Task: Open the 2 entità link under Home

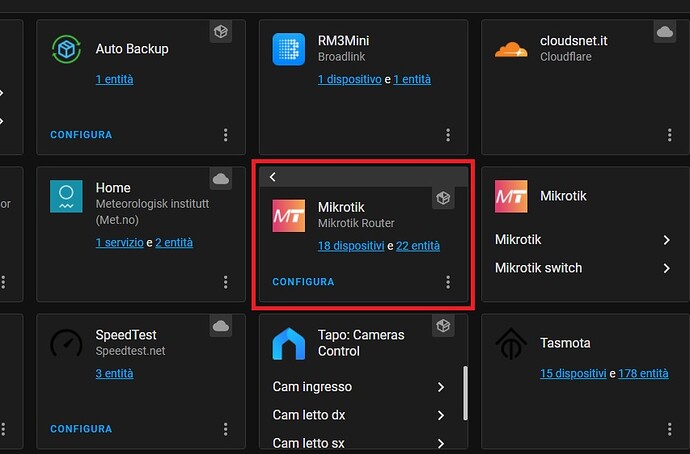Action: pyautogui.click(x=174, y=242)
